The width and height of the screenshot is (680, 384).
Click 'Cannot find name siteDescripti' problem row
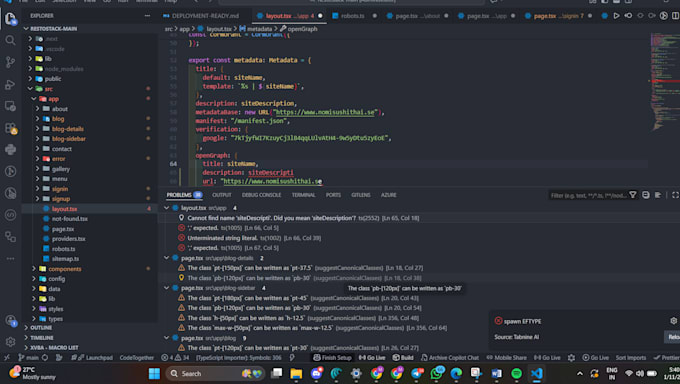point(419,218)
